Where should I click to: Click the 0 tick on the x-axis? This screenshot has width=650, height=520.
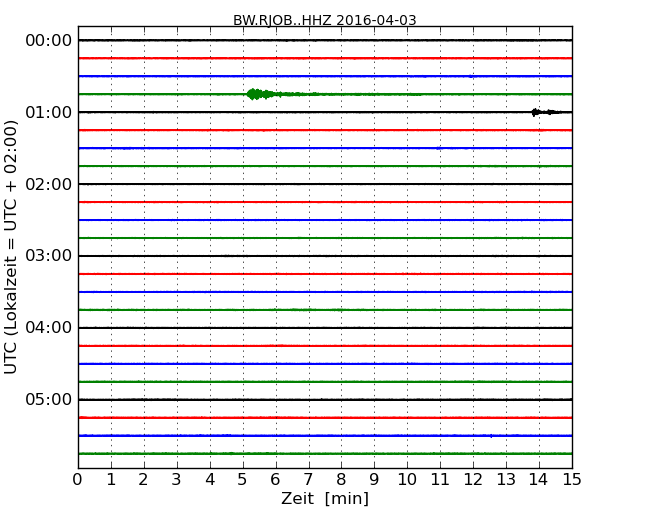click(x=78, y=480)
